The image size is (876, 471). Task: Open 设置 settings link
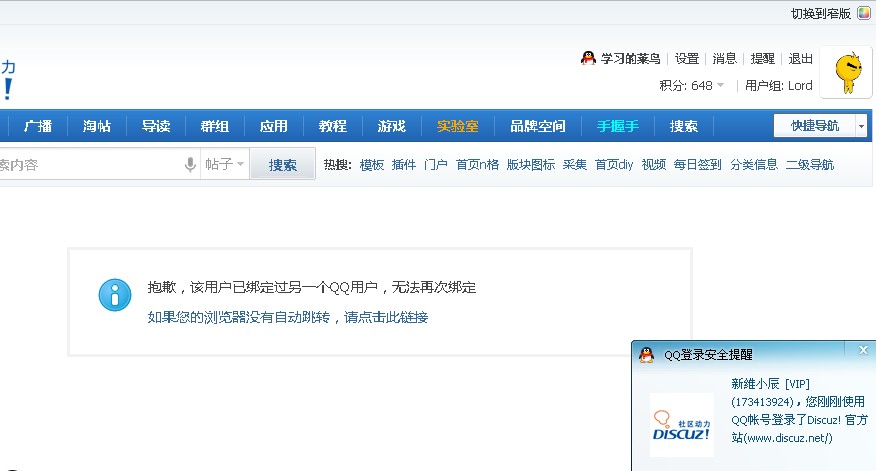pyautogui.click(x=687, y=59)
